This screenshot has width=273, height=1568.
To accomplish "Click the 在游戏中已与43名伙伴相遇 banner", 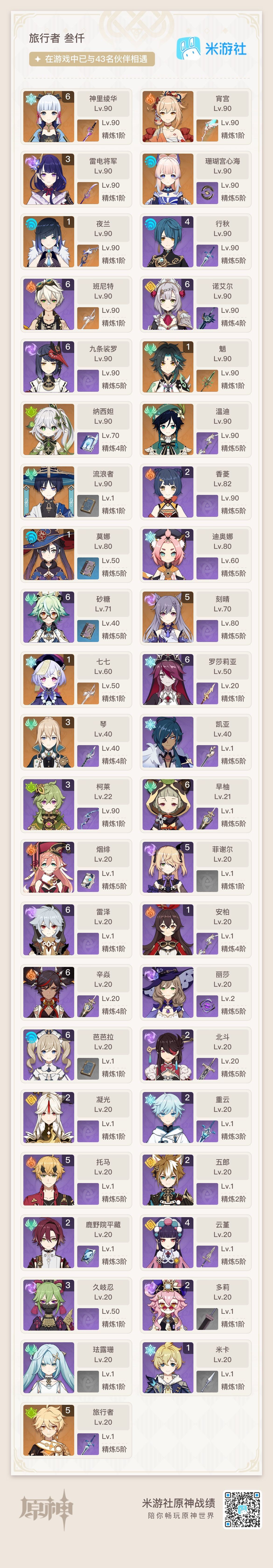I will point(92,59).
